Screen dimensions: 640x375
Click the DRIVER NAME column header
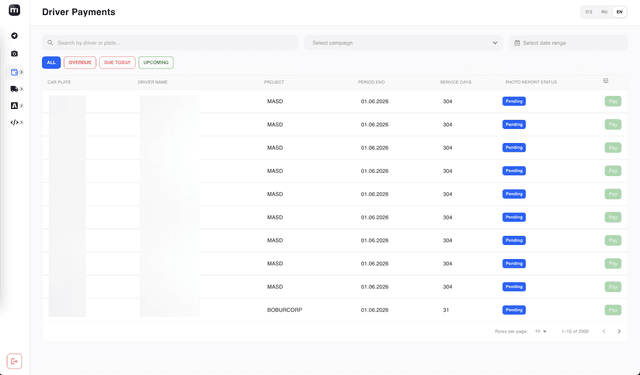click(153, 82)
